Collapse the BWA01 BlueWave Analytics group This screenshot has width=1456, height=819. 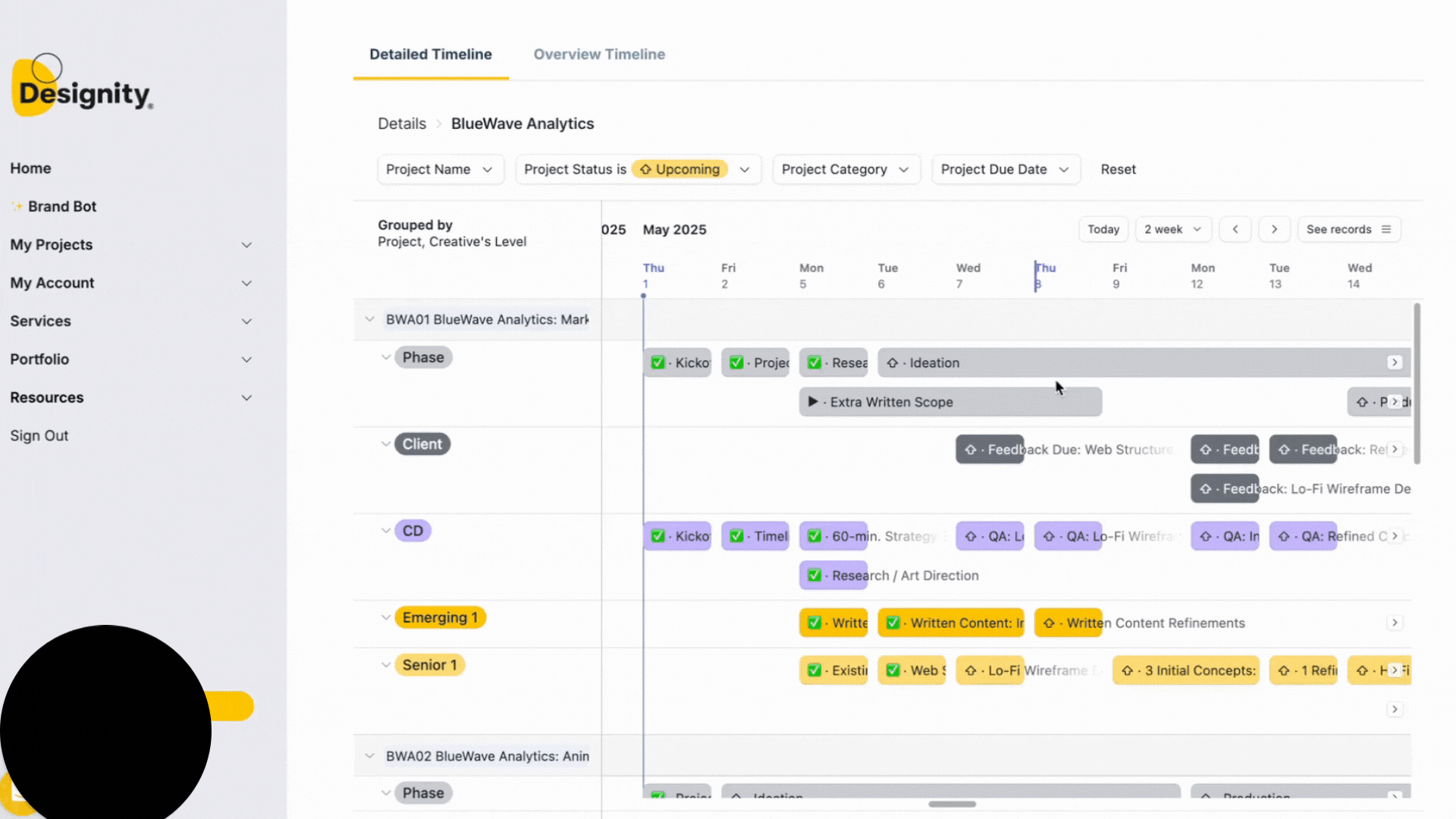click(x=369, y=319)
